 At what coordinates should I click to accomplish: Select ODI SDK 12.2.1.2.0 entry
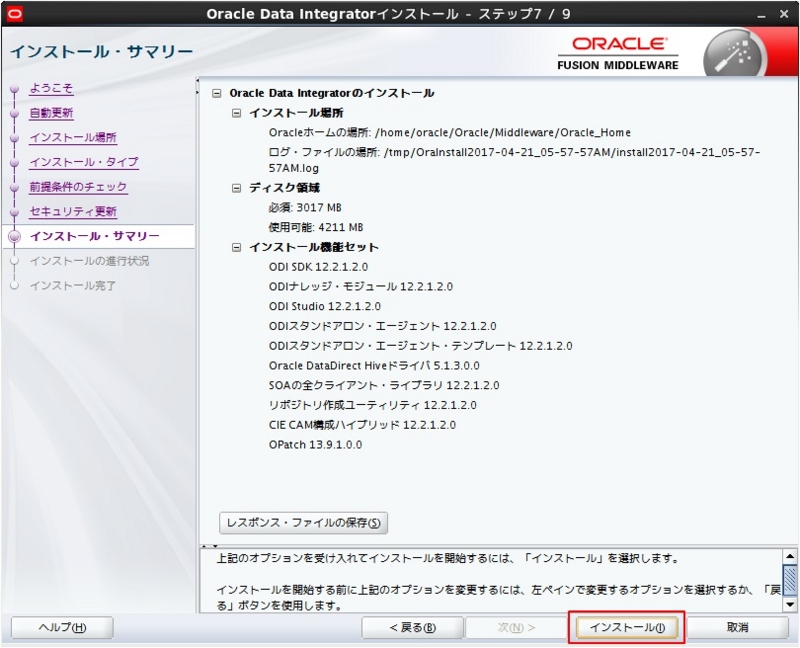pyautogui.click(x=318, y=267)
